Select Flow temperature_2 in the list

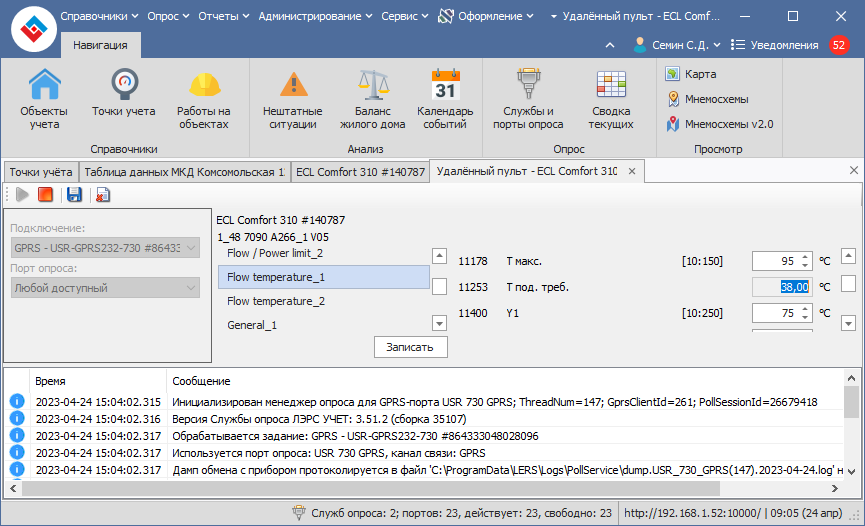coord(323,301)
